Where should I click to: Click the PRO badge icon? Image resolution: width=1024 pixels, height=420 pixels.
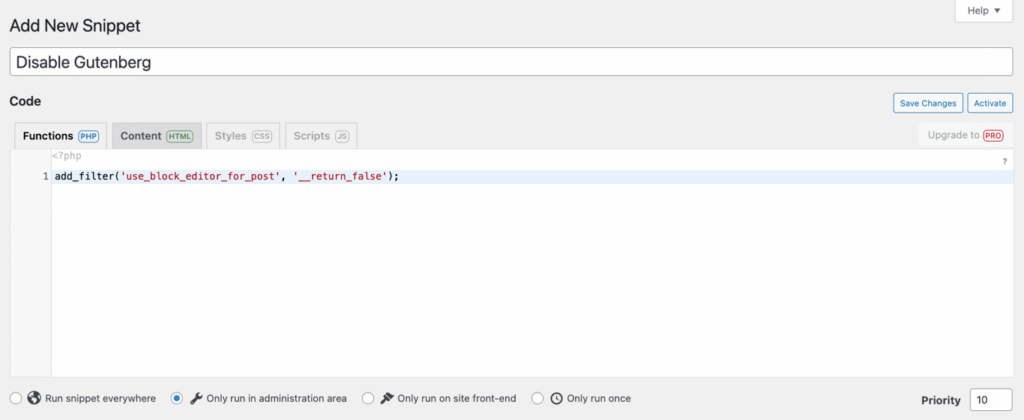(992, 135)
